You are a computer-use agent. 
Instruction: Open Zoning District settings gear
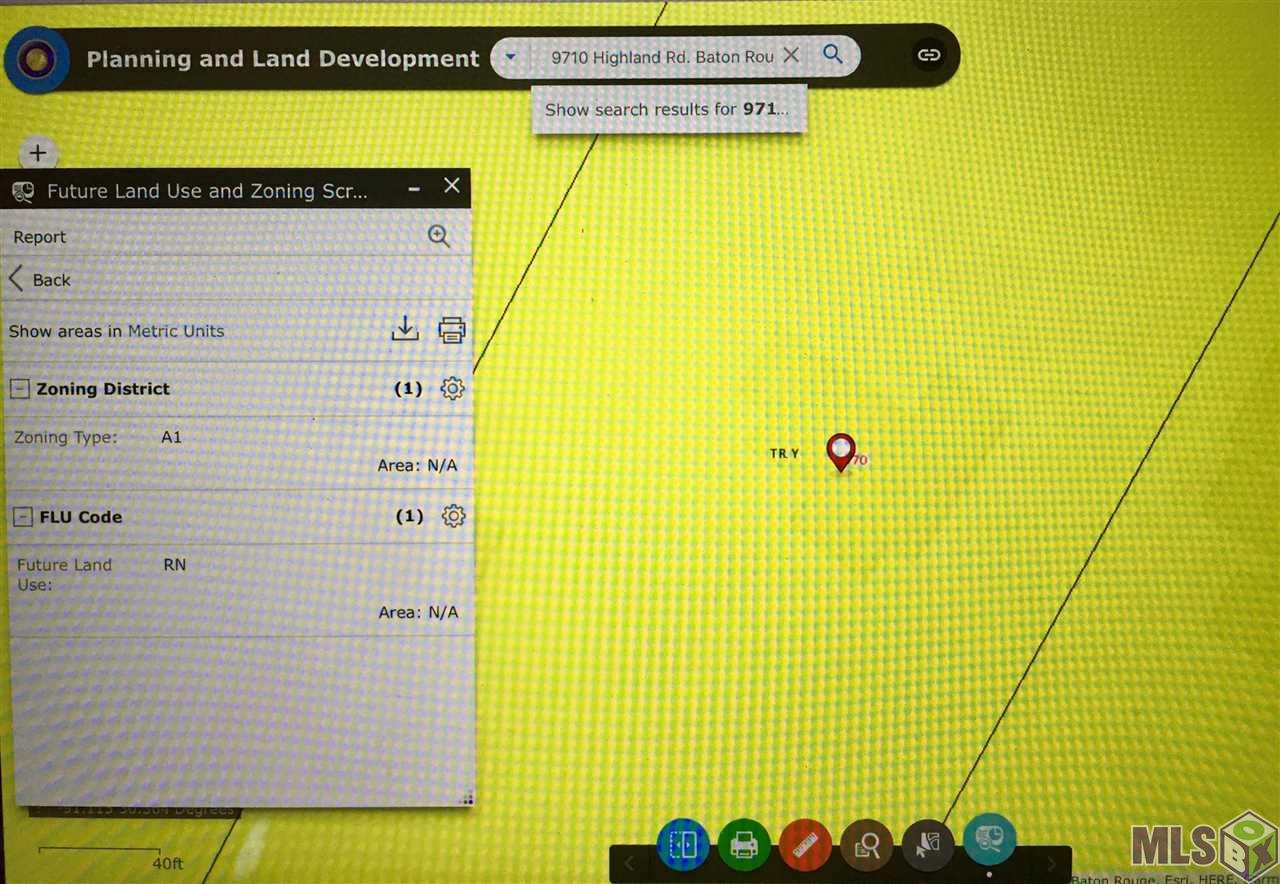[x=452, y=389]
